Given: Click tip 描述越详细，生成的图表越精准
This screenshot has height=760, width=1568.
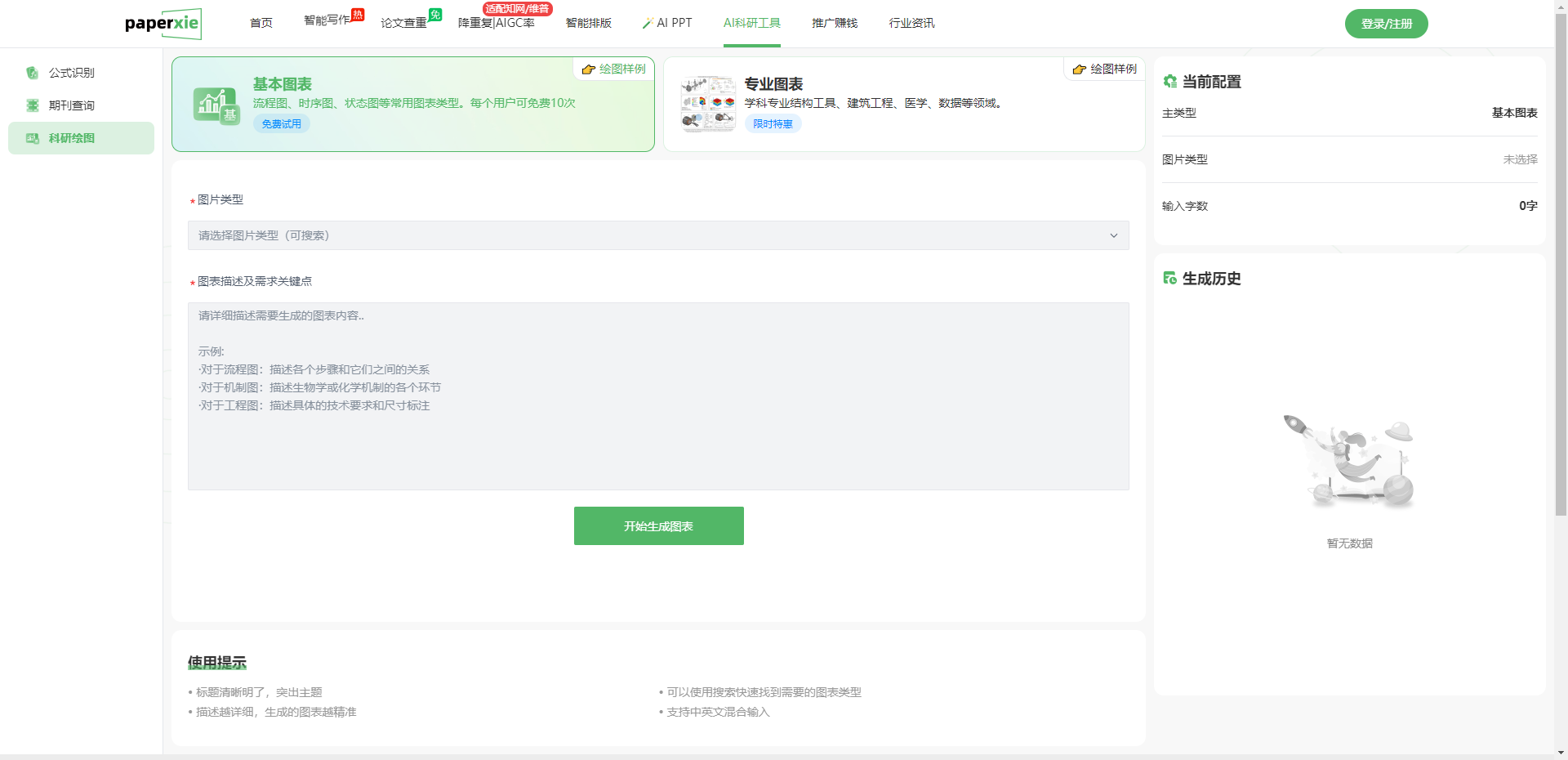Looking at the screenshot, I should click(x=276, y=712).
